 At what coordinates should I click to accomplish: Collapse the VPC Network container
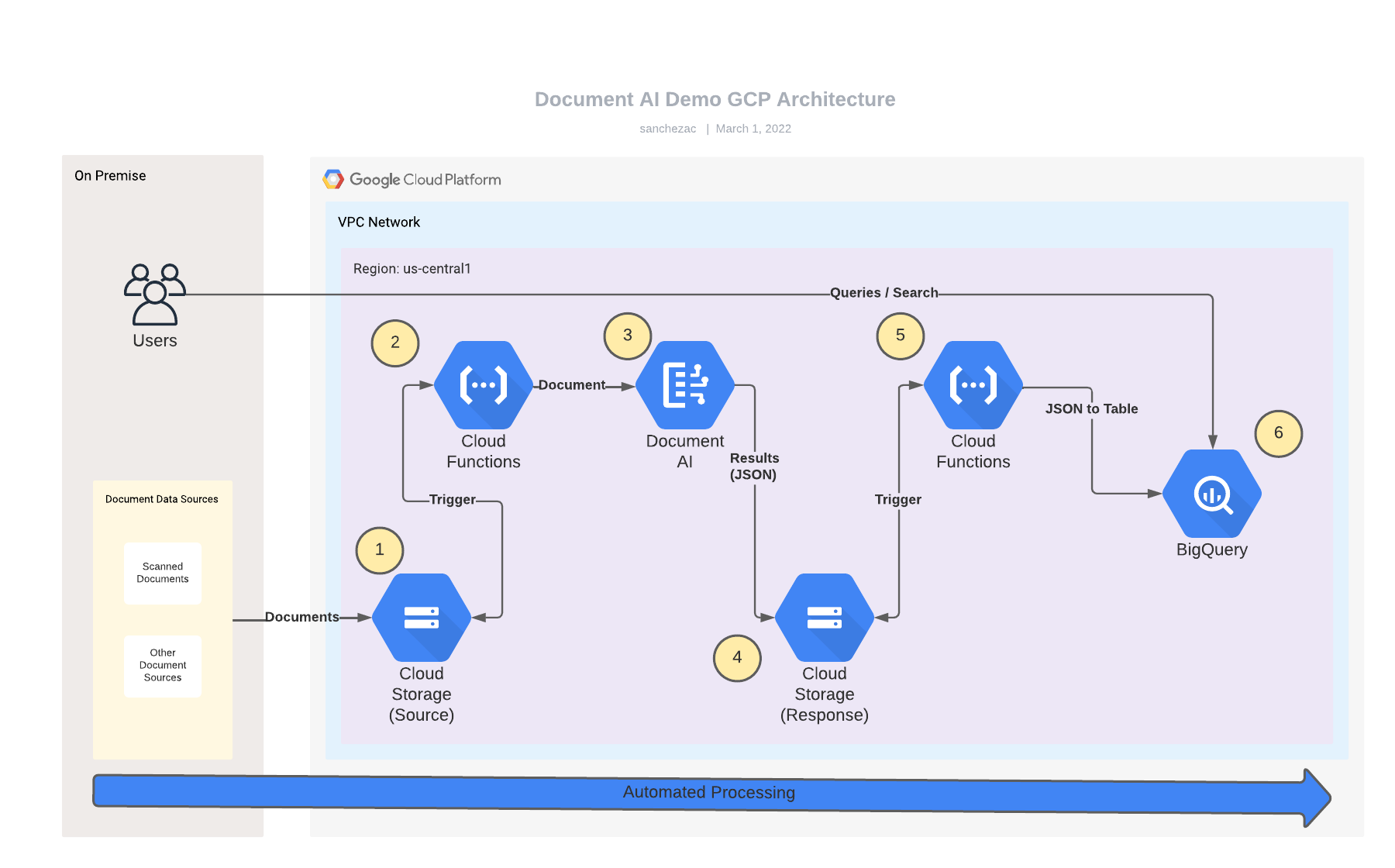coord(379,222)
